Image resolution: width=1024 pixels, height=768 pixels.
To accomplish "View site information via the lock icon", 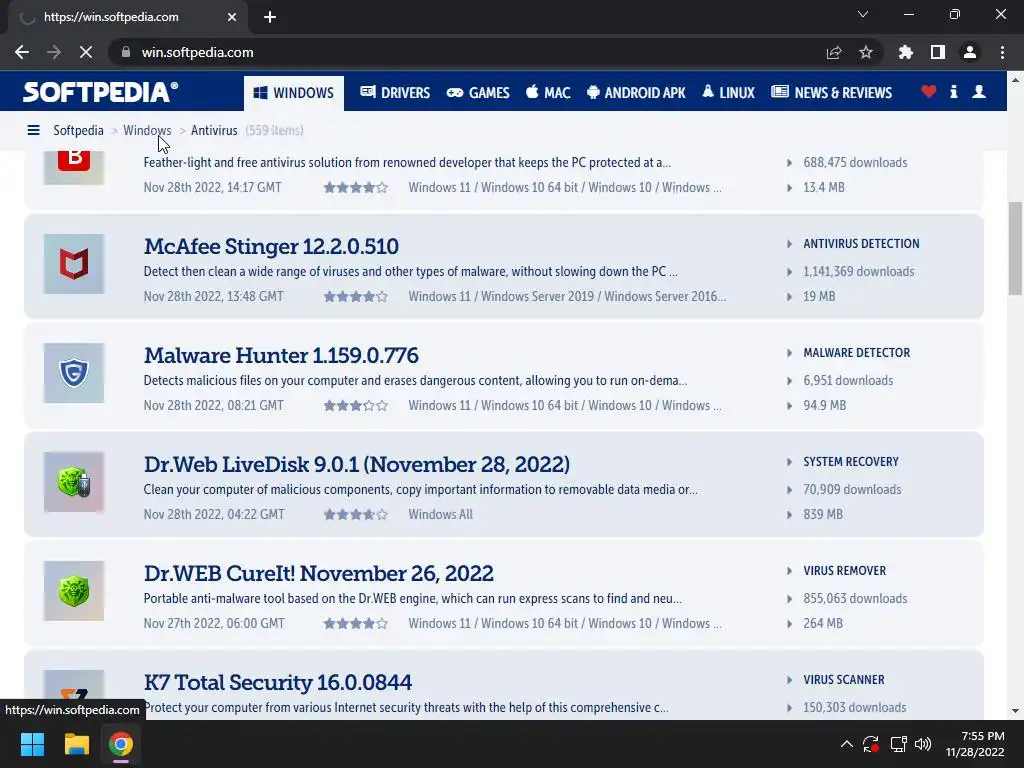I will tap(126, 52).
